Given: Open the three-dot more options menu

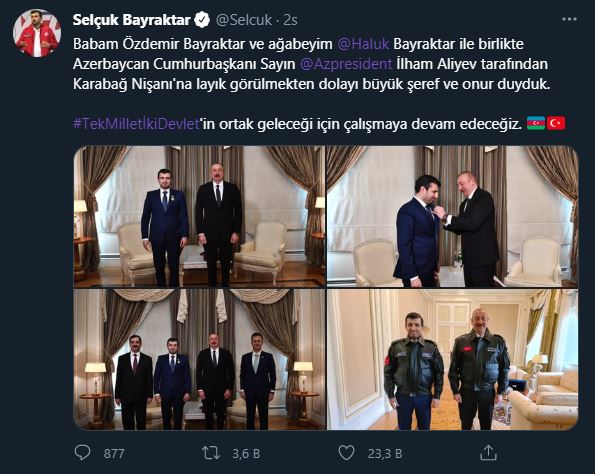Looking at the screenshot, I should click(x=569, y=19).
